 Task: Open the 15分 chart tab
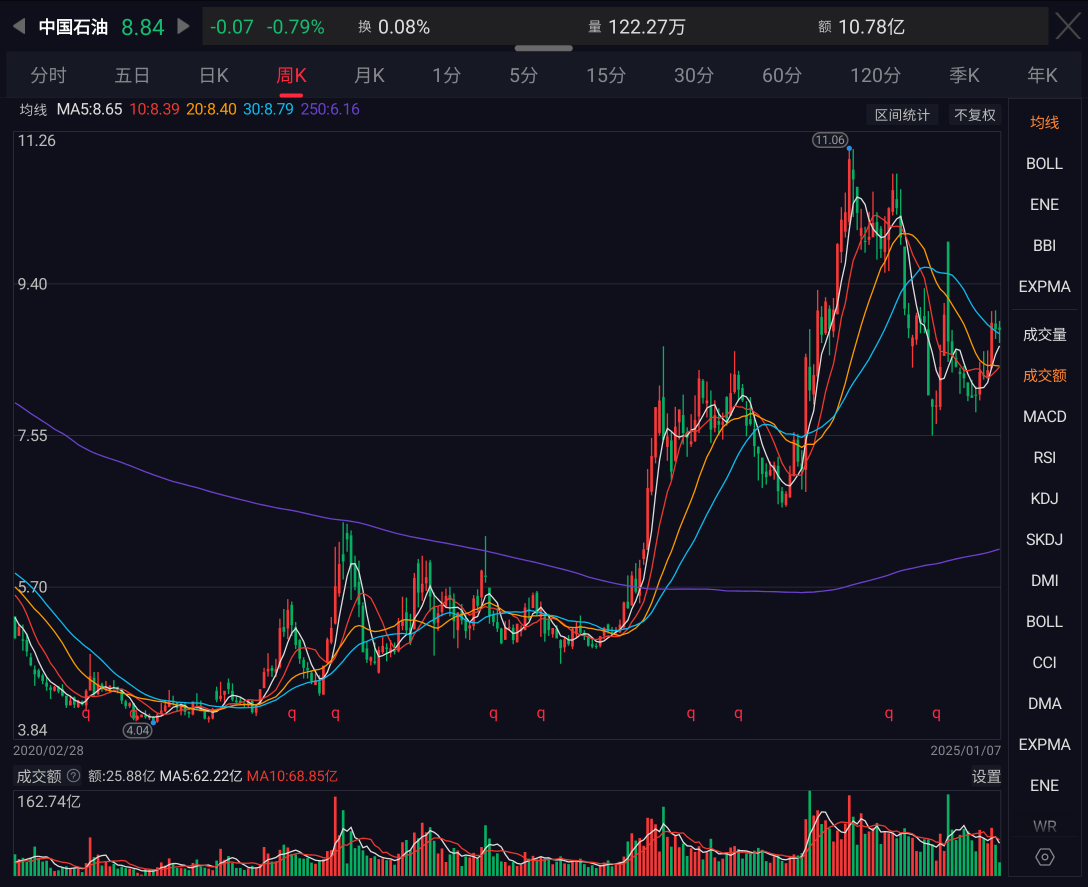[606, 75]
